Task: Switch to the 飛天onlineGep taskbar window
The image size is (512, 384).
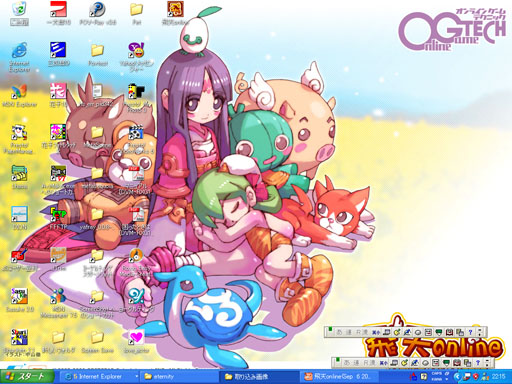Action: tap(339, 377)
